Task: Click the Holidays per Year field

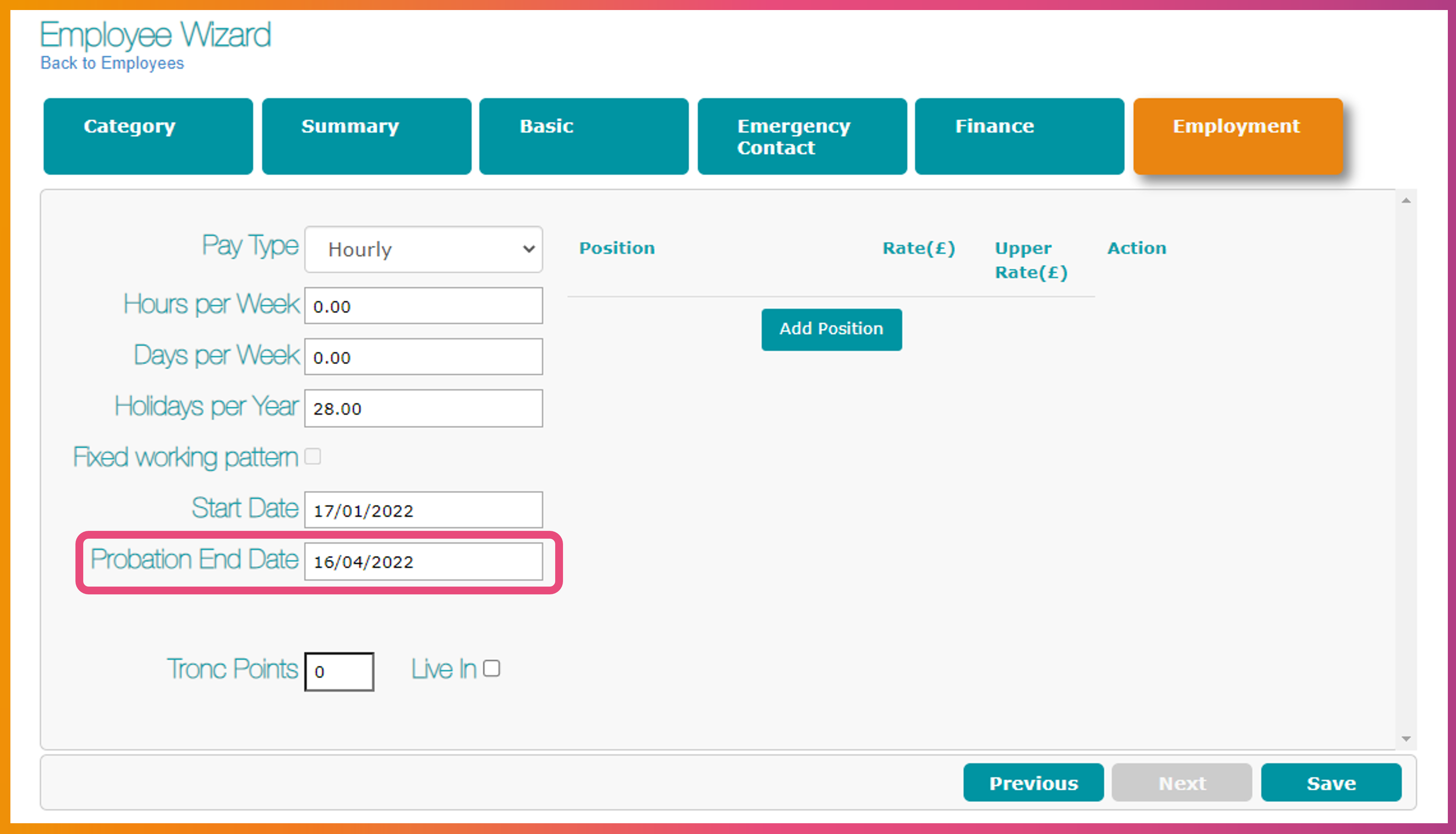Action: (423, 408)
